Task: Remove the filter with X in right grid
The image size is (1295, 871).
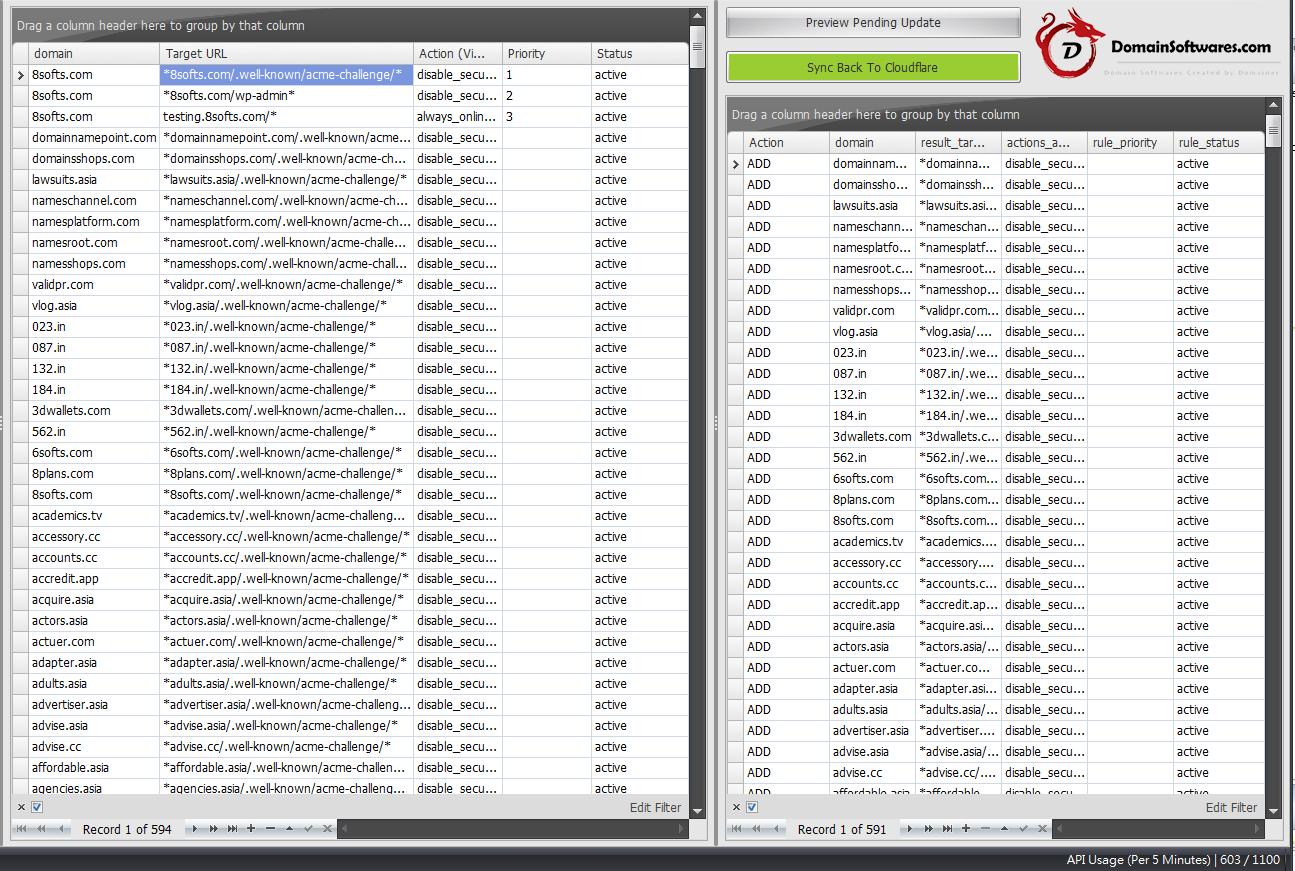Action: coord(736,807)
